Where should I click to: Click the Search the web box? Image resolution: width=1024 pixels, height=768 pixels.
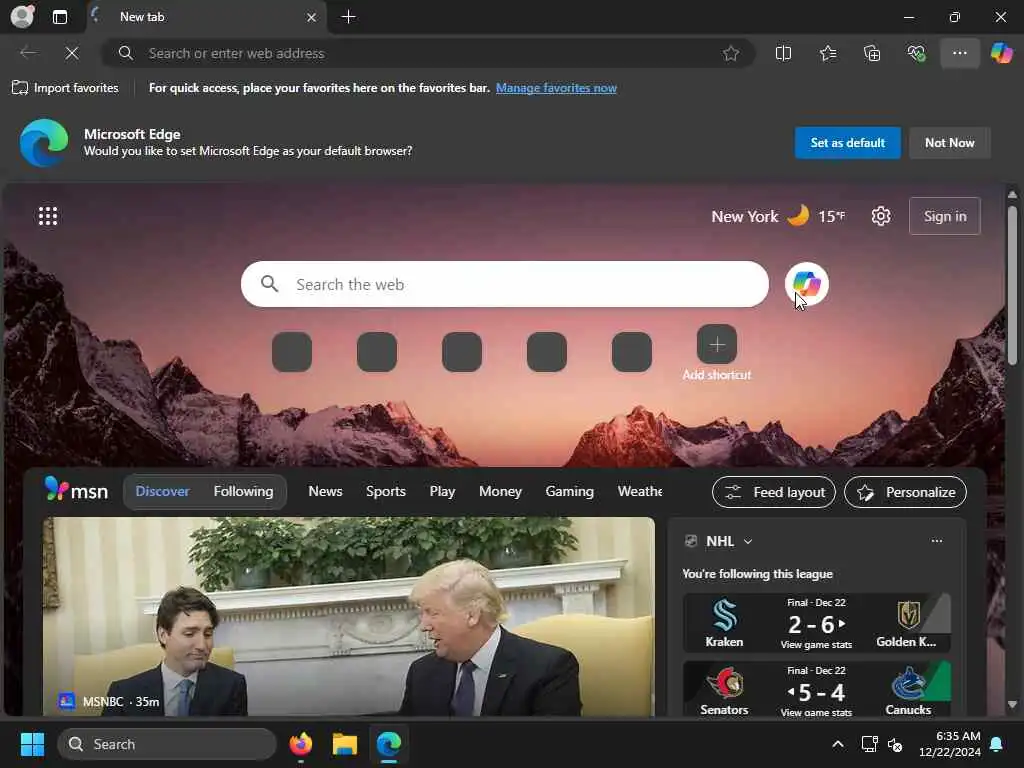click(x=504, y=284)
